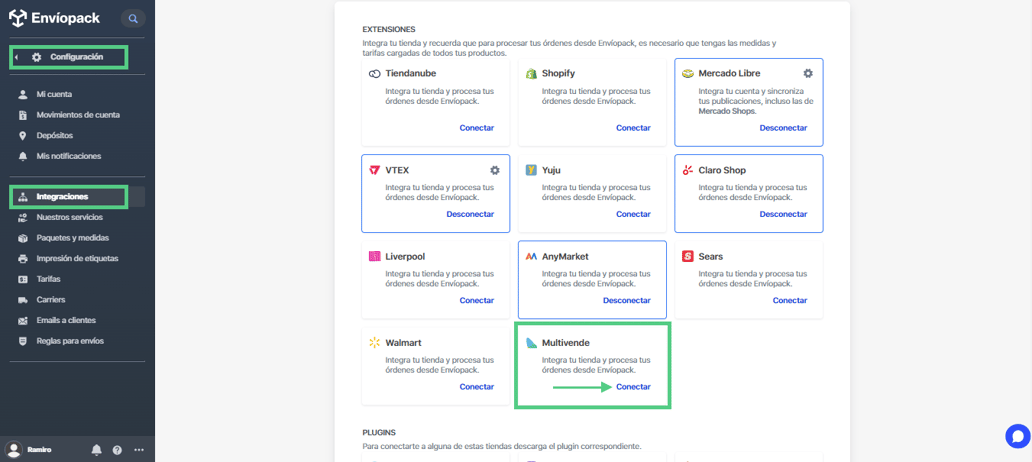Click the Impresión de etiquetas printer icon

(x=23, y=259)
